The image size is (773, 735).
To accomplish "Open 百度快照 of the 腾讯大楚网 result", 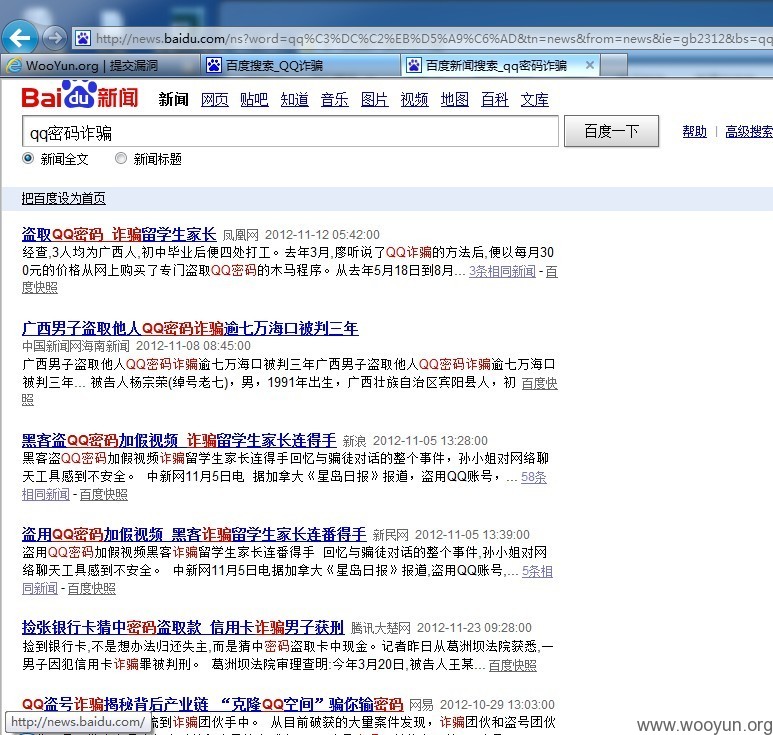I will (513, 665).
